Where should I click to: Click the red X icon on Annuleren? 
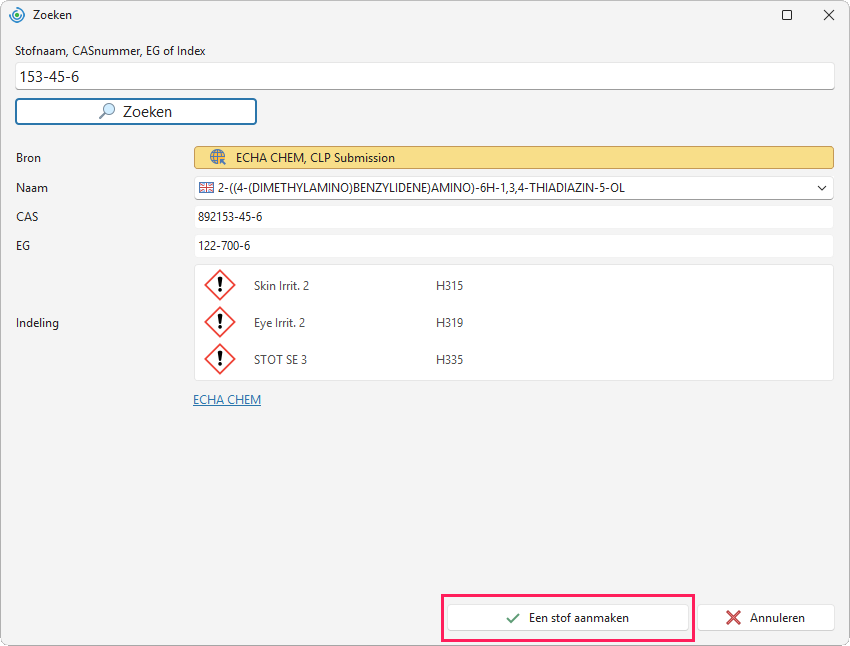[733, 618]
